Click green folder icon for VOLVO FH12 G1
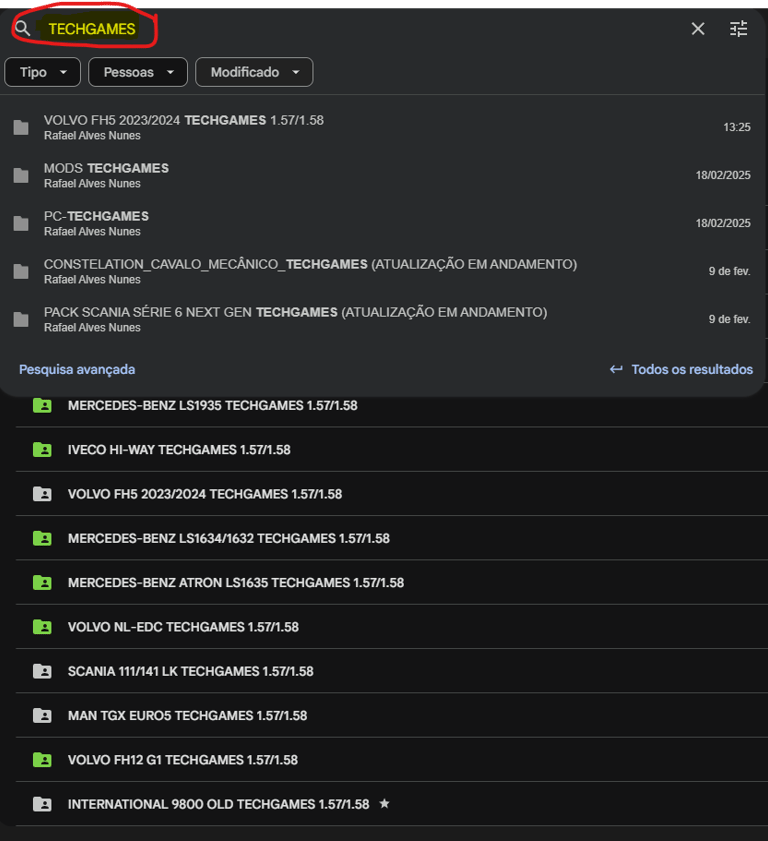 tap(42, 760)
